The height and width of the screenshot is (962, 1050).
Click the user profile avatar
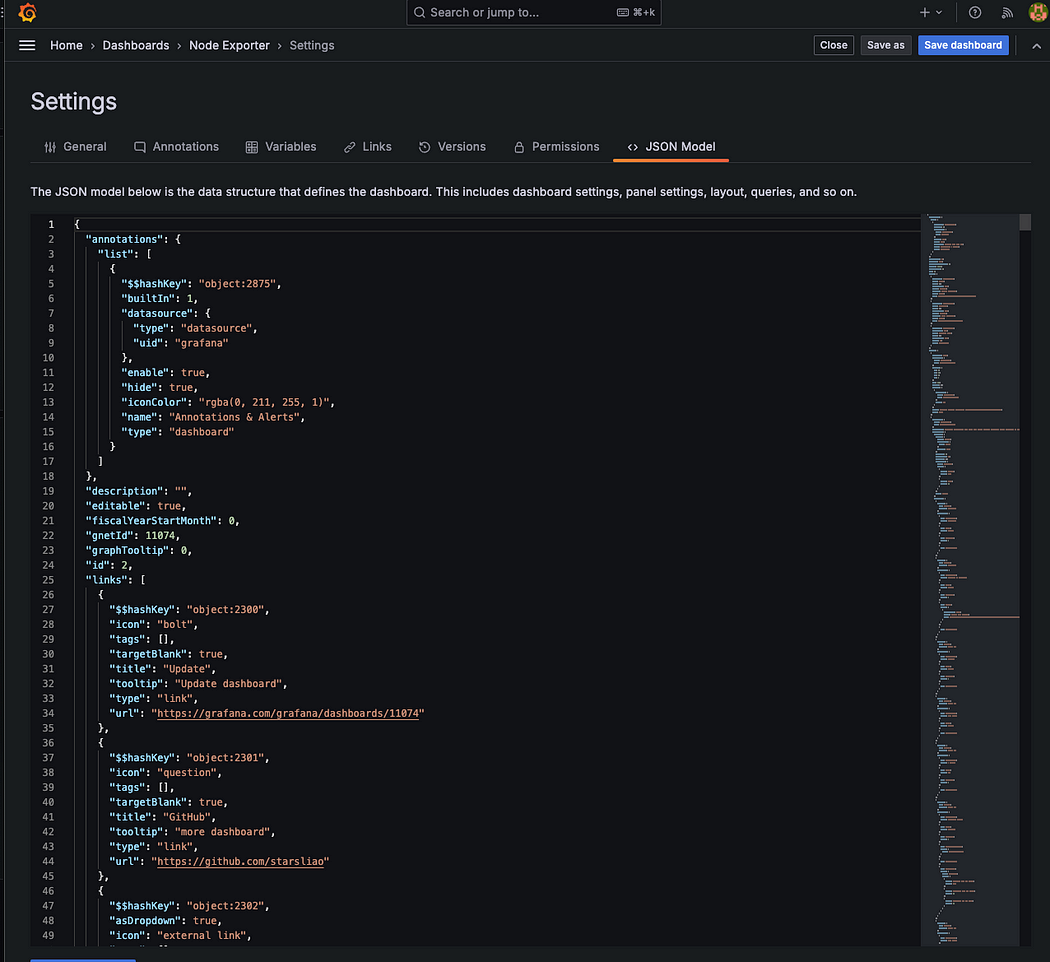coord(1038,13)
